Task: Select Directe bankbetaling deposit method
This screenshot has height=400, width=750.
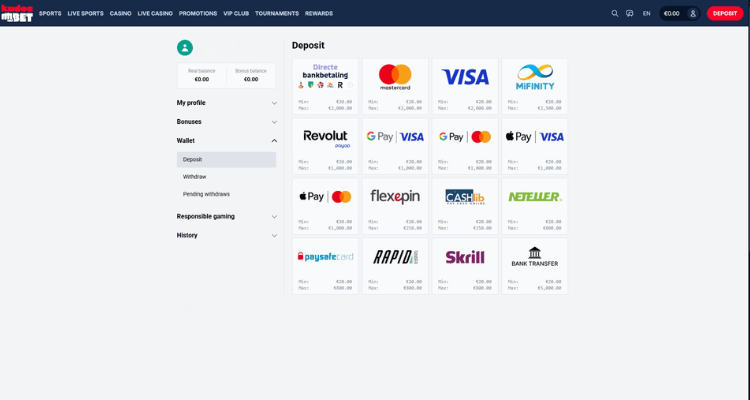Action: point(325,87)
